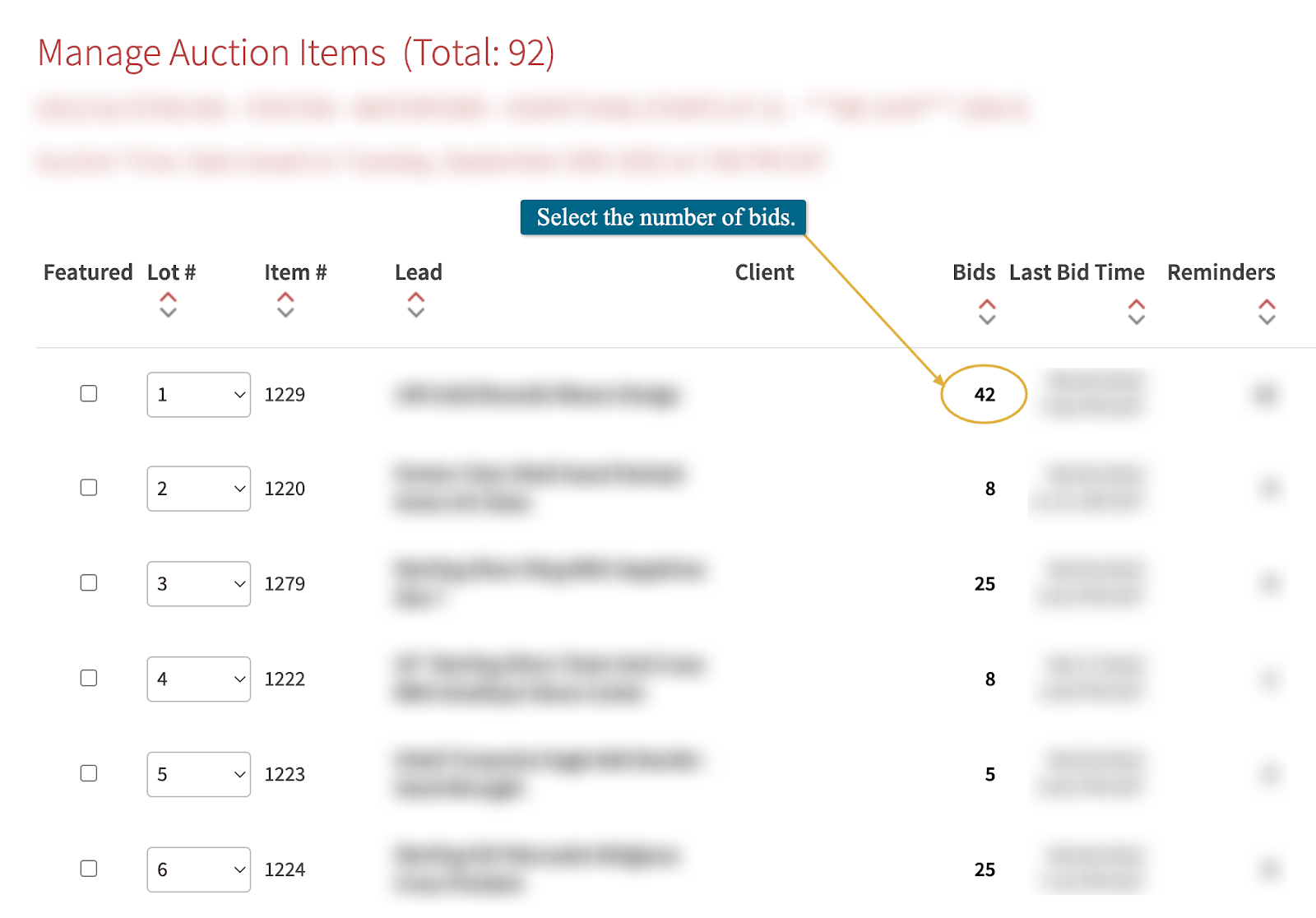Tick Featured checkbox for item 1222
The height and width of the screenshot is (918, 1316).
[89, 678]
